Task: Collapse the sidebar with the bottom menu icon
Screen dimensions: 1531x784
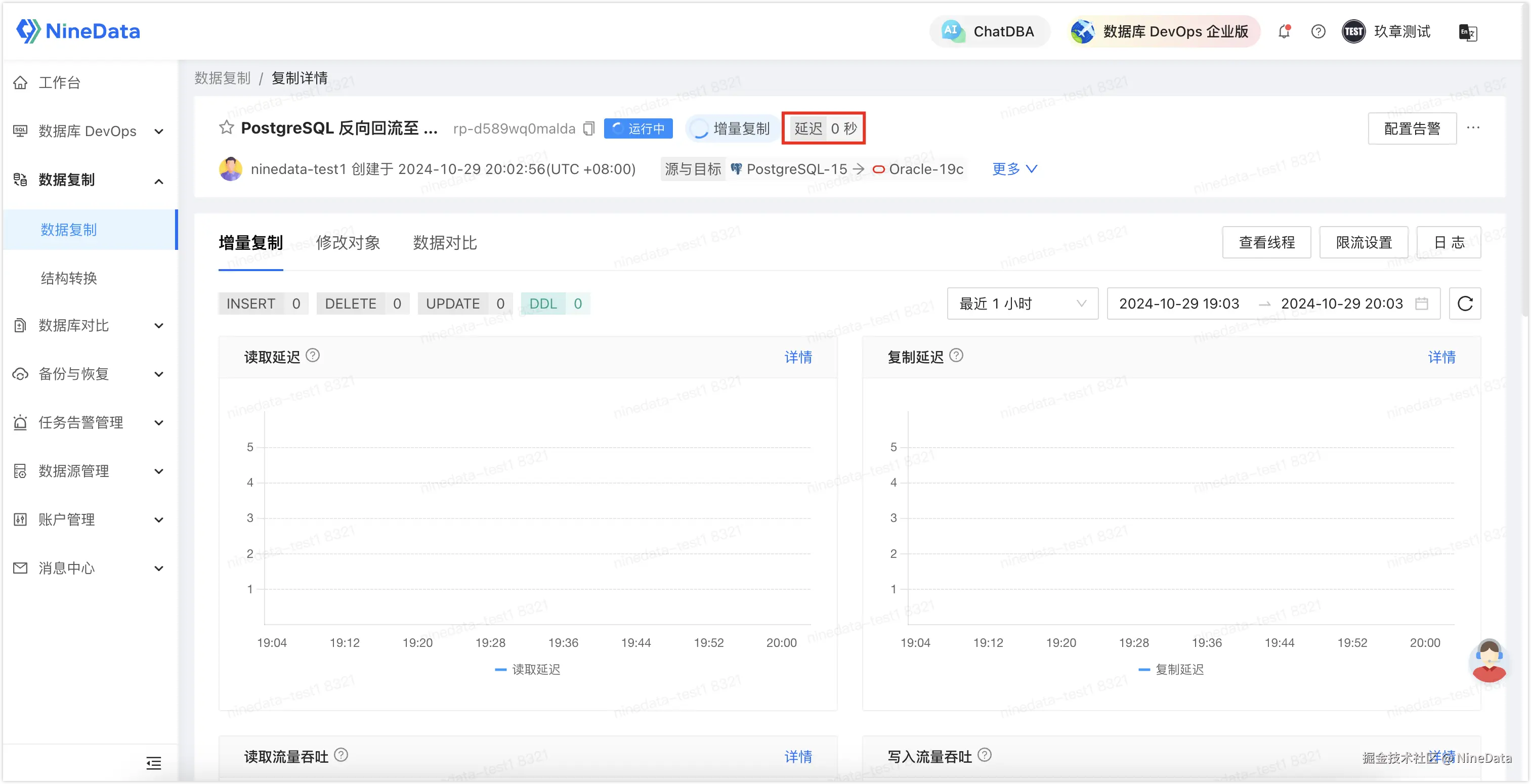Action: pos(153,763)
